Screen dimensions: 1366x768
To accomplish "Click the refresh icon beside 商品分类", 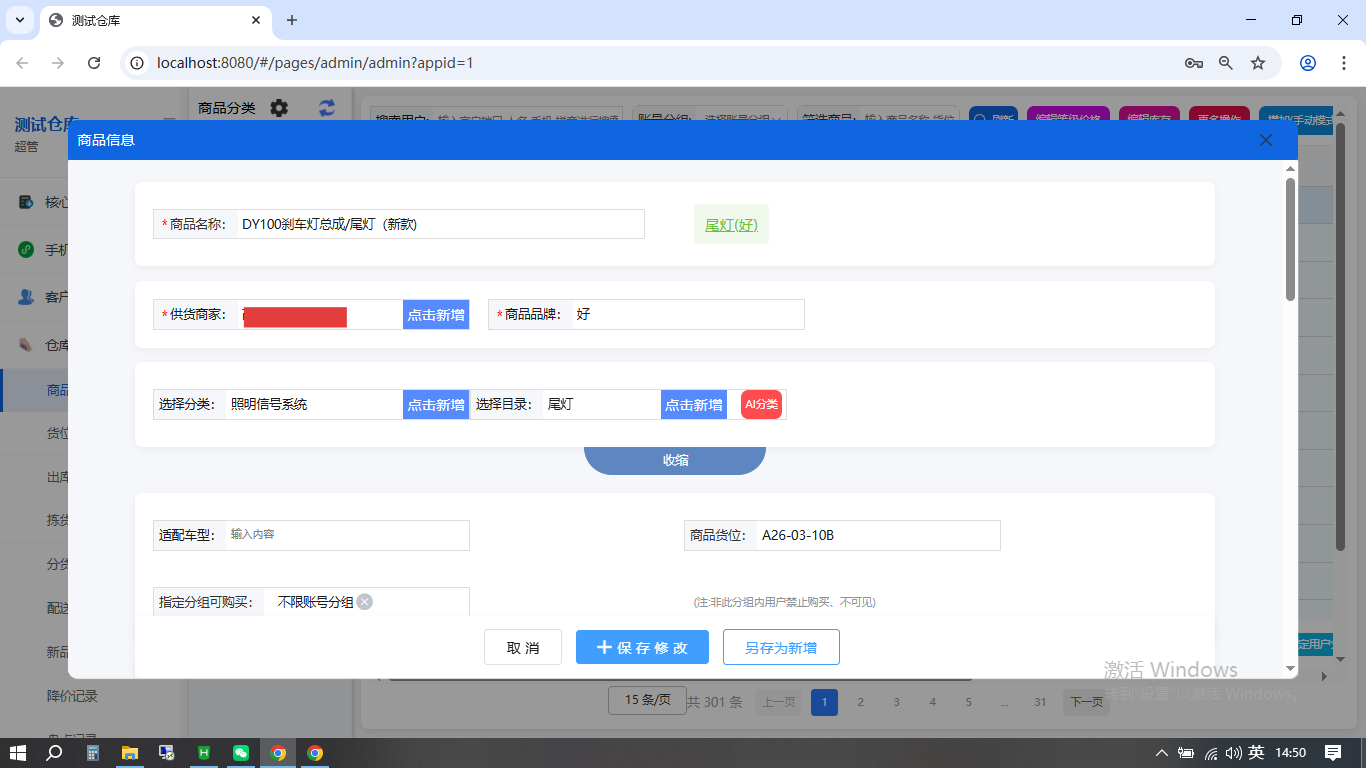I will pyautogui.click(x=325, y=108).
